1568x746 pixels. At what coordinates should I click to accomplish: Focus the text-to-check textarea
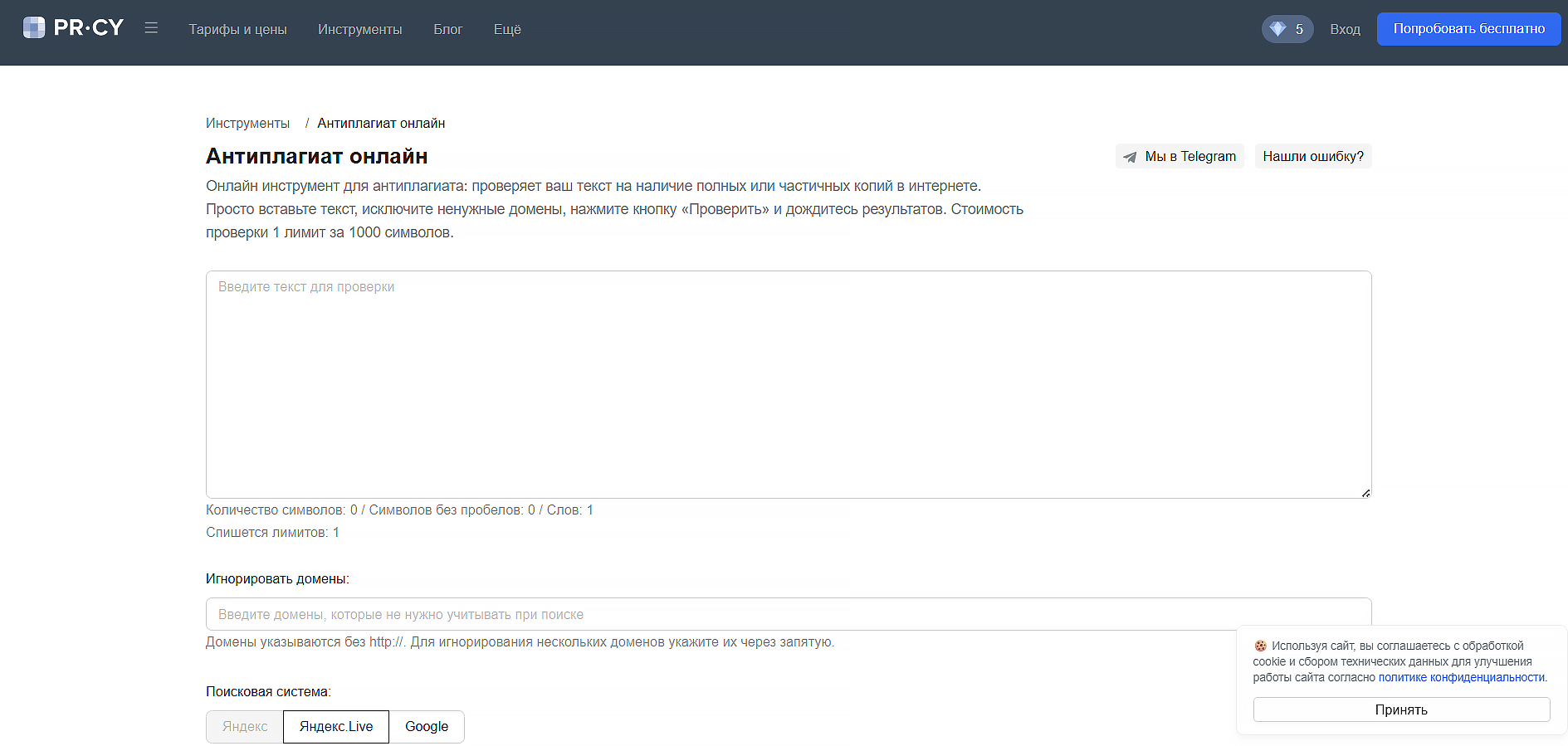[x=789, y=384]
